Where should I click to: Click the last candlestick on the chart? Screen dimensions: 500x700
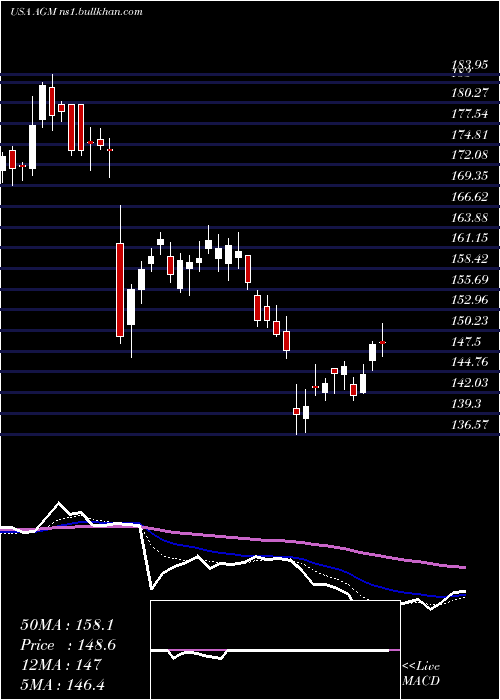coord(383,342)
